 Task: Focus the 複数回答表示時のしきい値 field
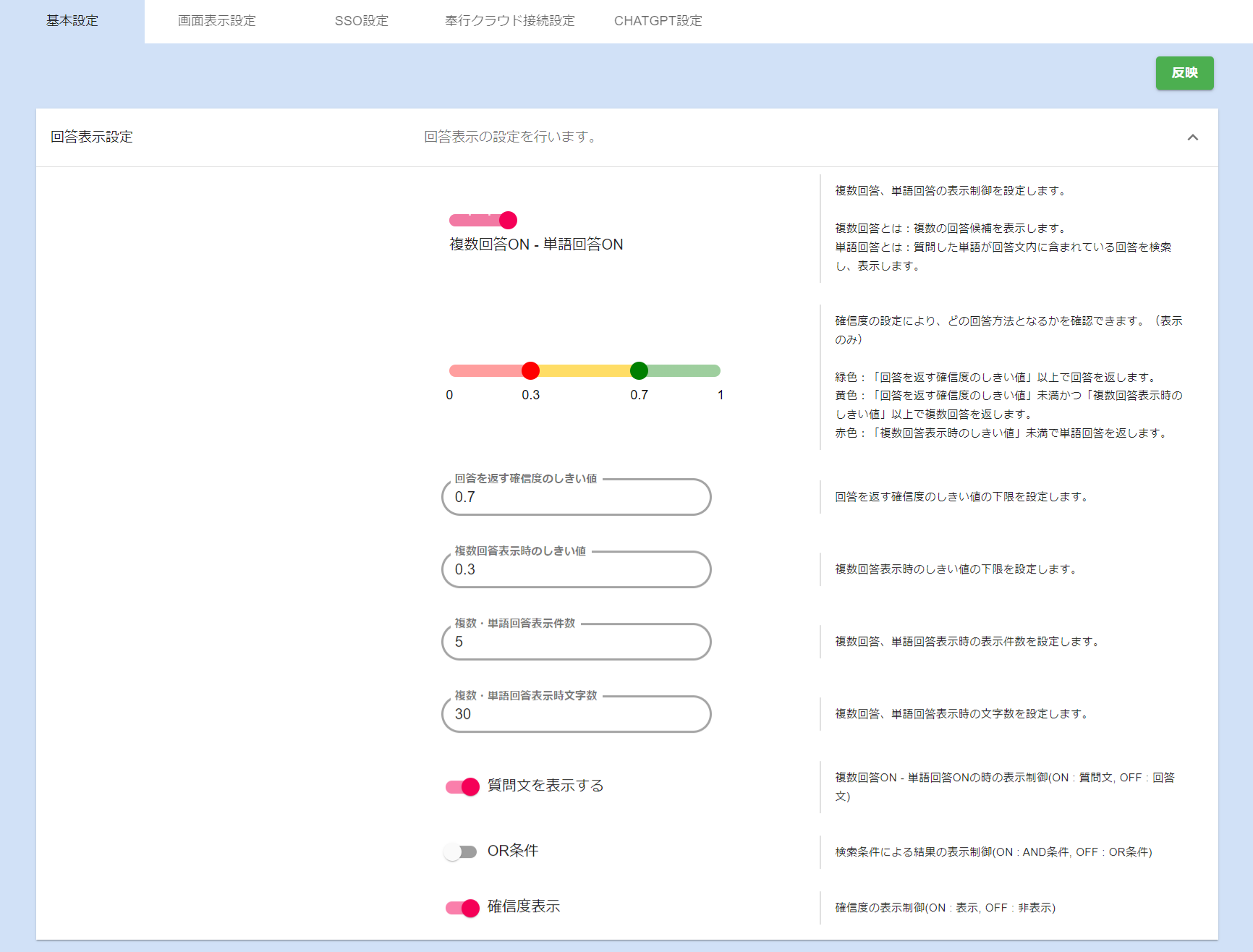(x=576, y=570)
